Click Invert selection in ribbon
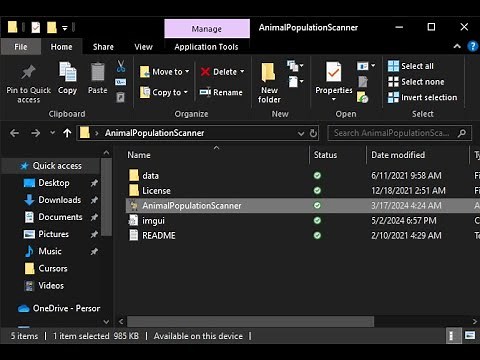 (422, 97)
